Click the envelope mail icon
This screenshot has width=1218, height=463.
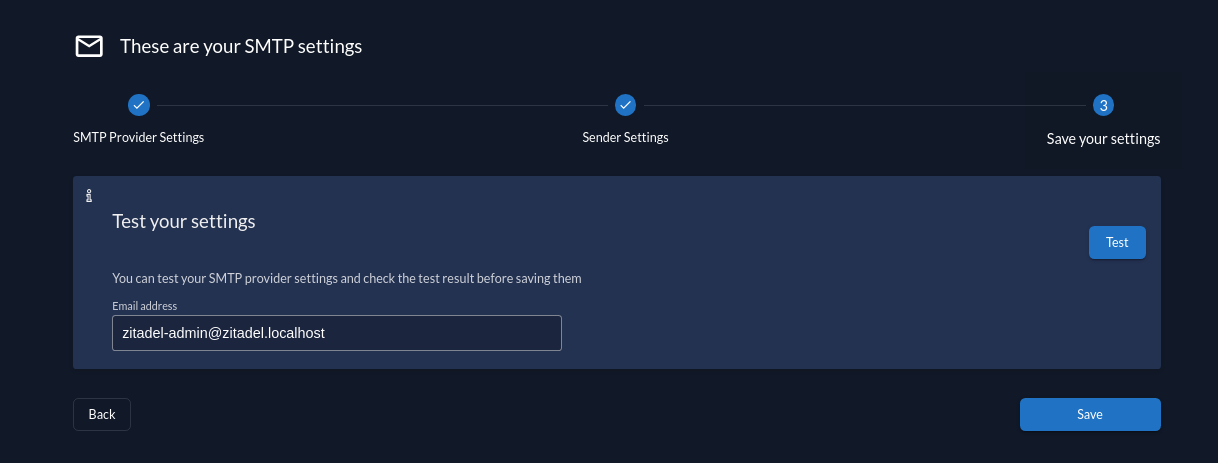[x=90, y=46]
